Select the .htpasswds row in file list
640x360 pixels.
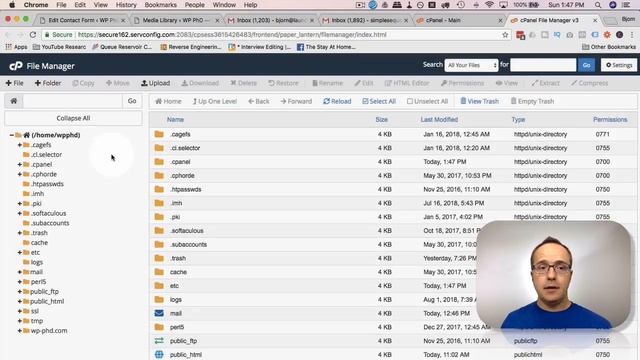pos(393,189)
